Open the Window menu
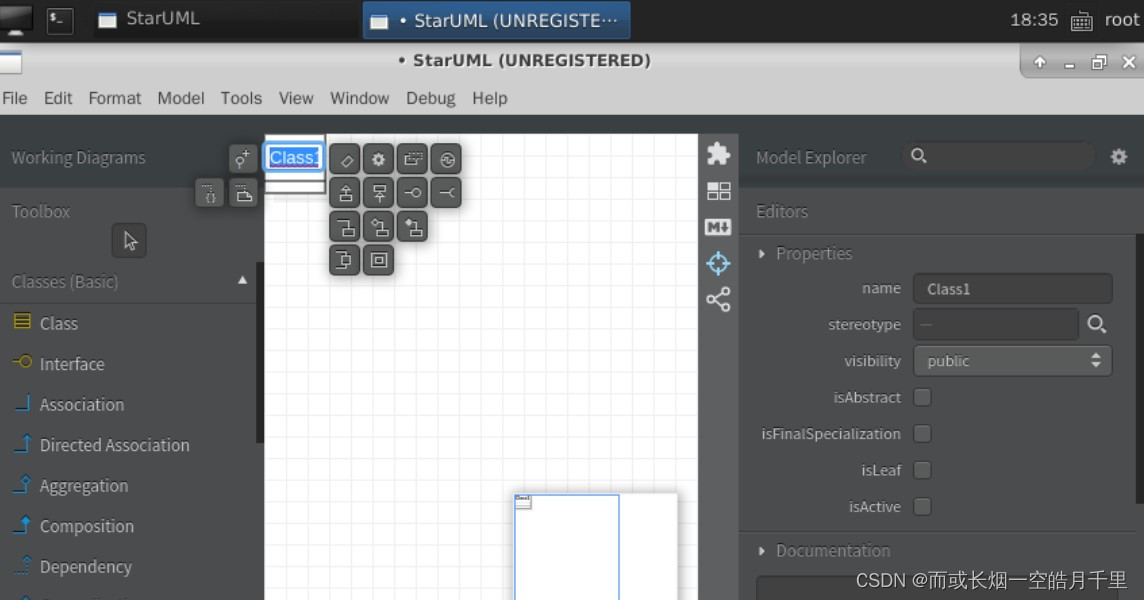The image size is (1144, 600). click(x=360, y=98)
